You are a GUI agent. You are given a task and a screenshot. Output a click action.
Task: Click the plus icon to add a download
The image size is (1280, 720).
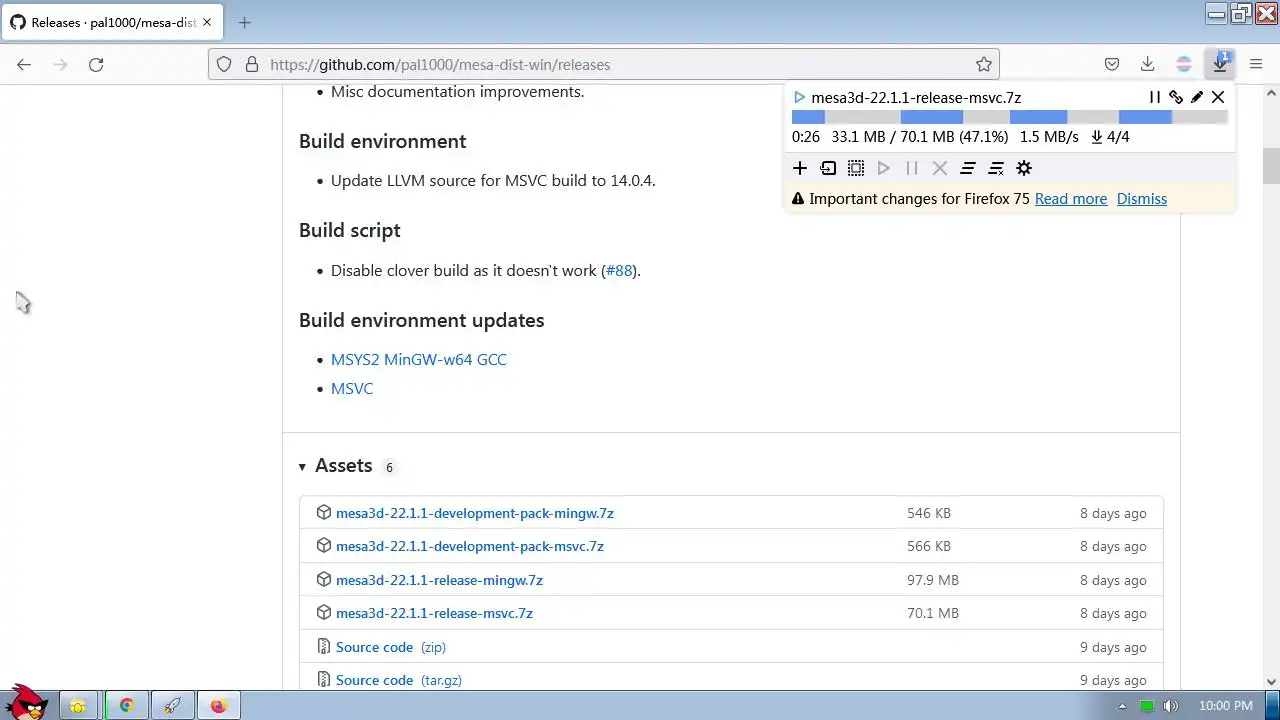[800, 168]
